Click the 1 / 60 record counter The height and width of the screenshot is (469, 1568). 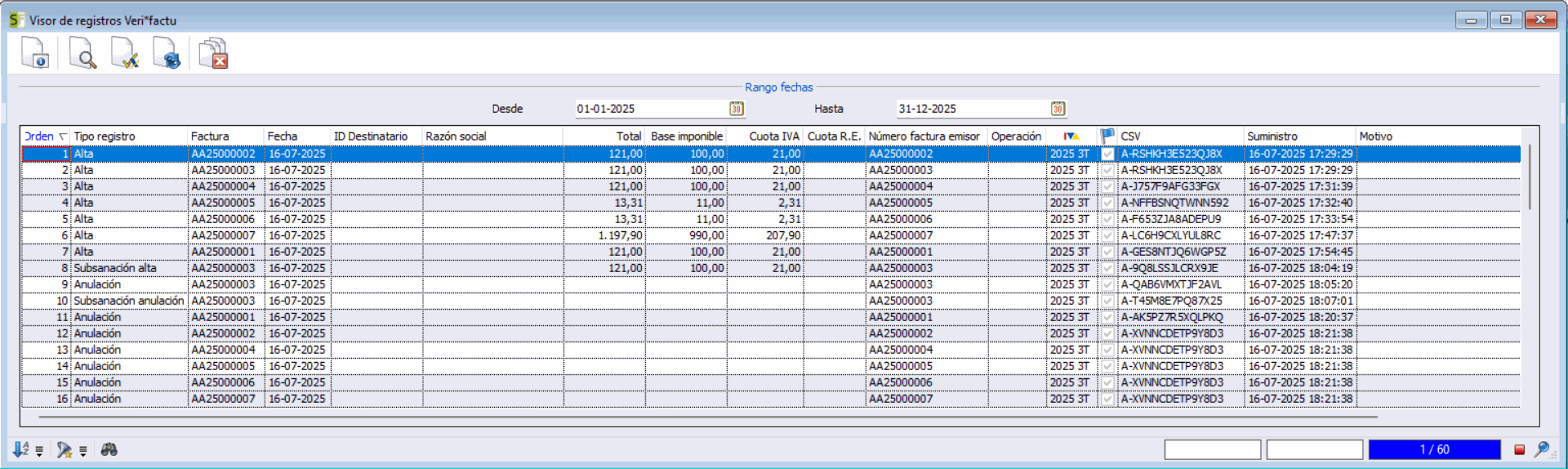pos(1435,449)
